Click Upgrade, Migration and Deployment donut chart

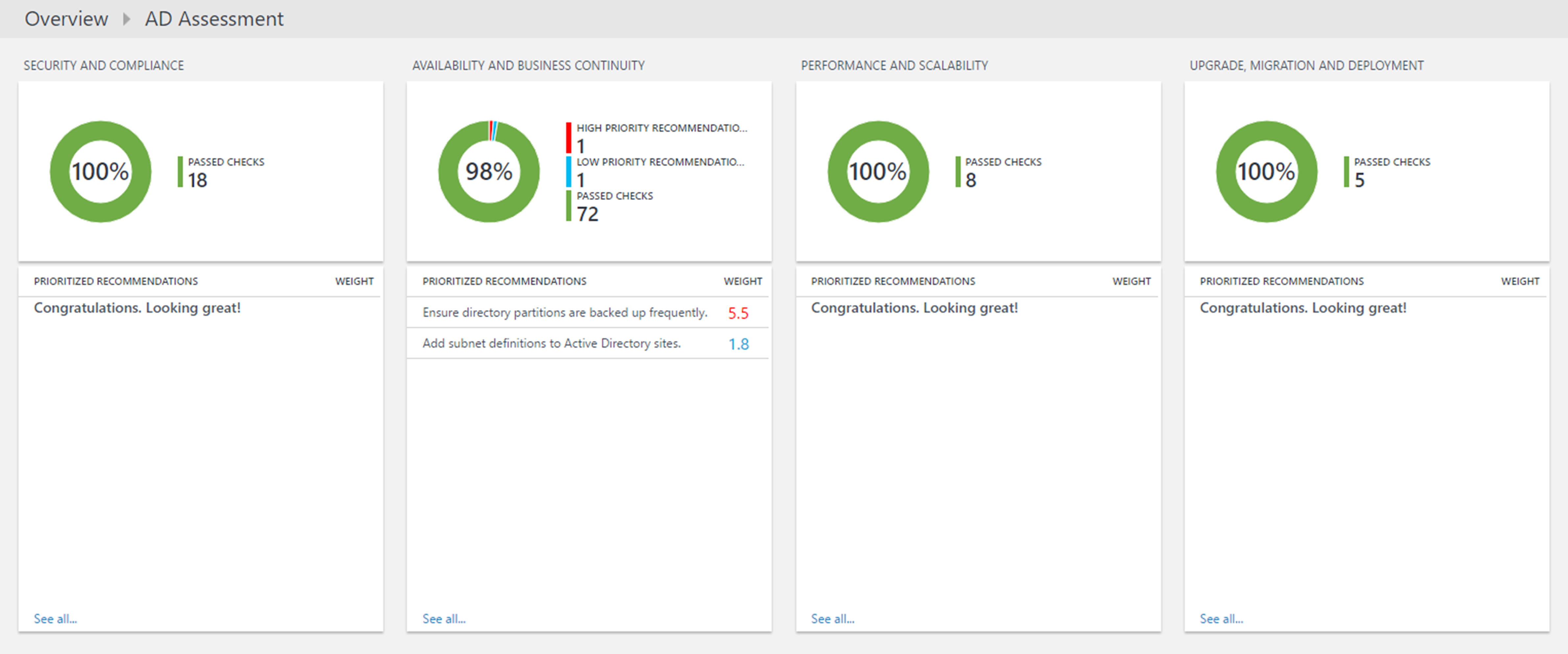point(1266,172)
